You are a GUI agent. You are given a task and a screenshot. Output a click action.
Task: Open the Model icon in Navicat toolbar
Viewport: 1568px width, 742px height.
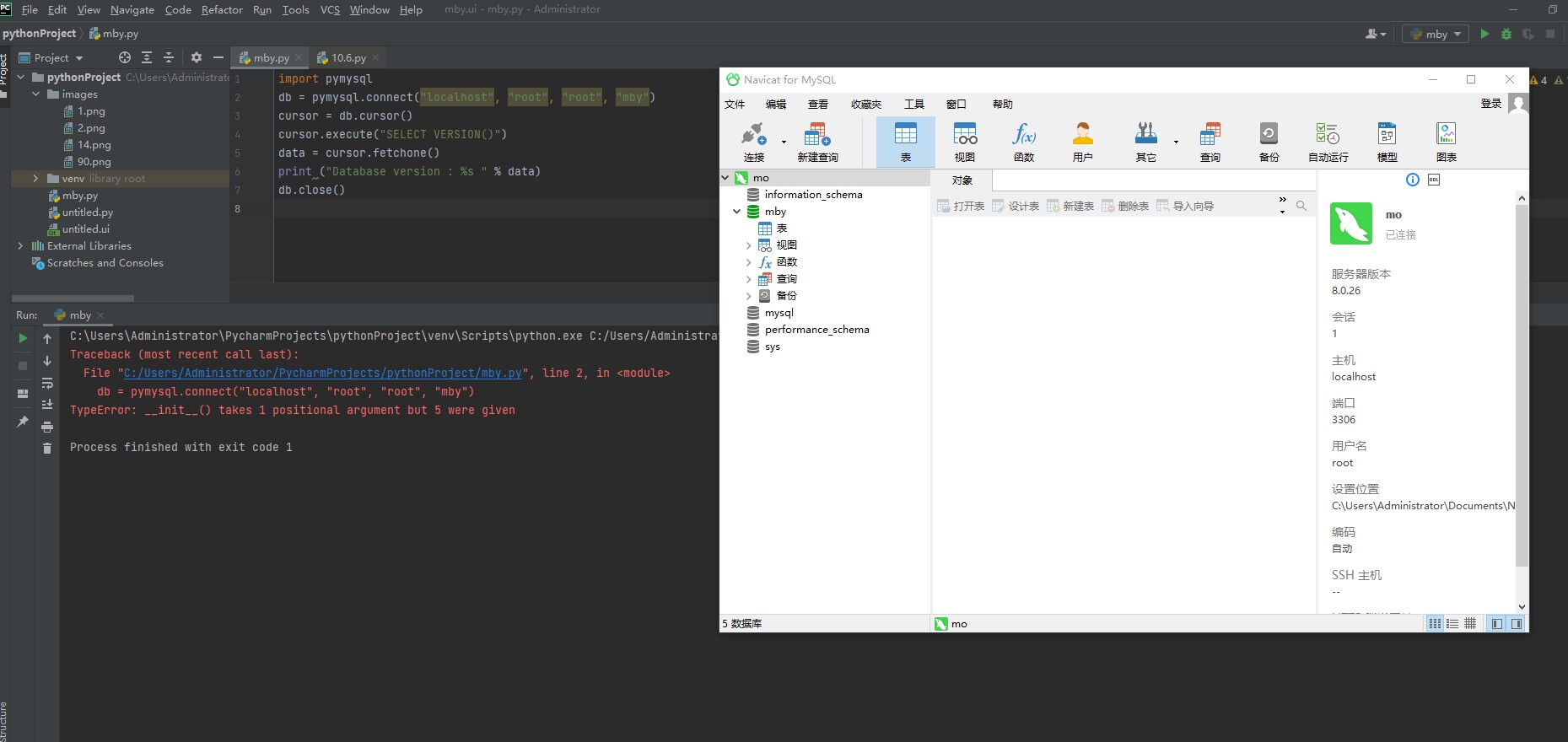pyautogui.click(x=1387, y=142)
